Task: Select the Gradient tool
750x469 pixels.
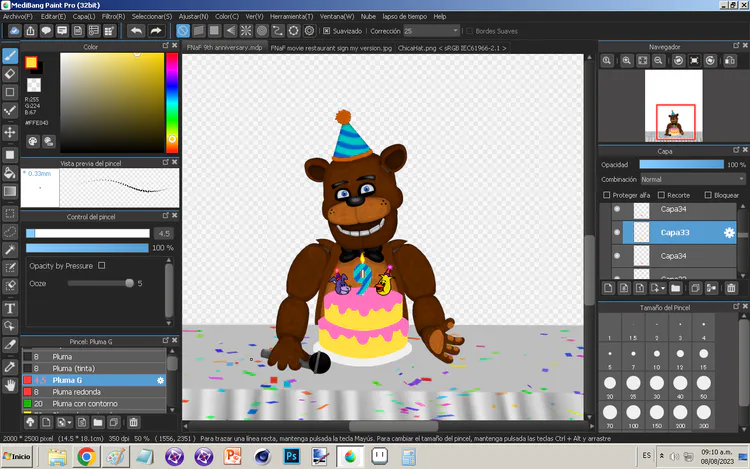Action: point(10,191)
